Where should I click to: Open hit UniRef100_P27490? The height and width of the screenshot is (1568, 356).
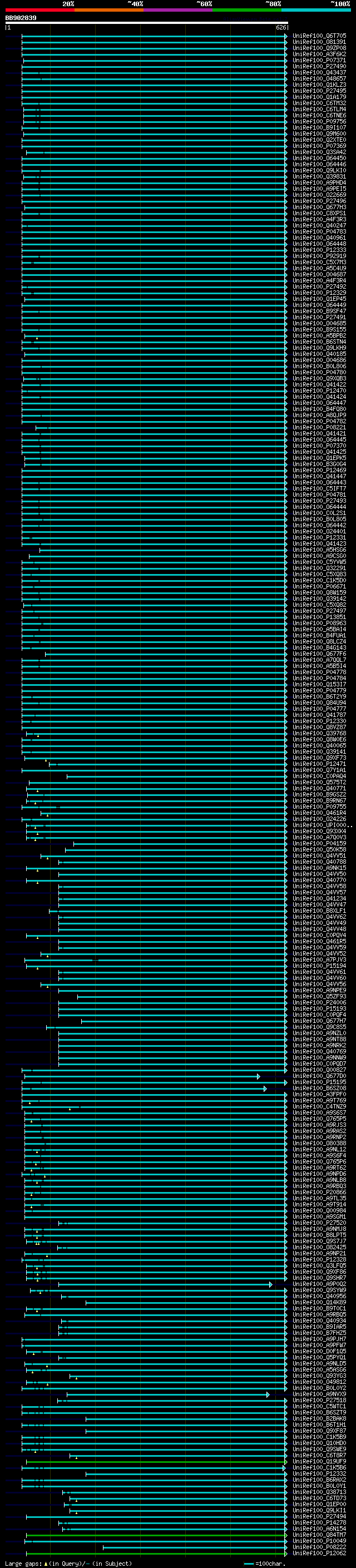(x=319, y=66)
